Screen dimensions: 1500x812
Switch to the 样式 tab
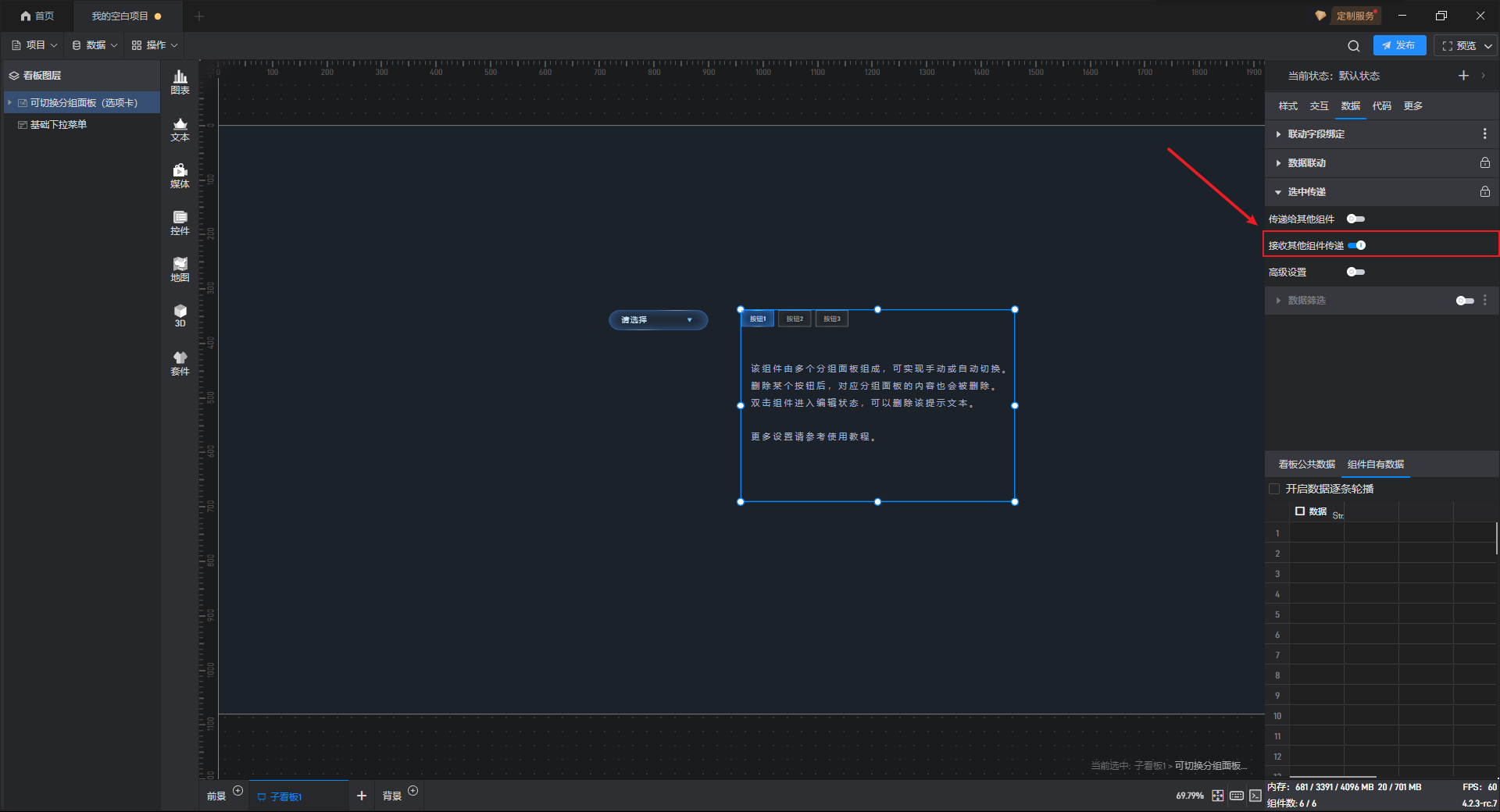(x=1287, y=106)
